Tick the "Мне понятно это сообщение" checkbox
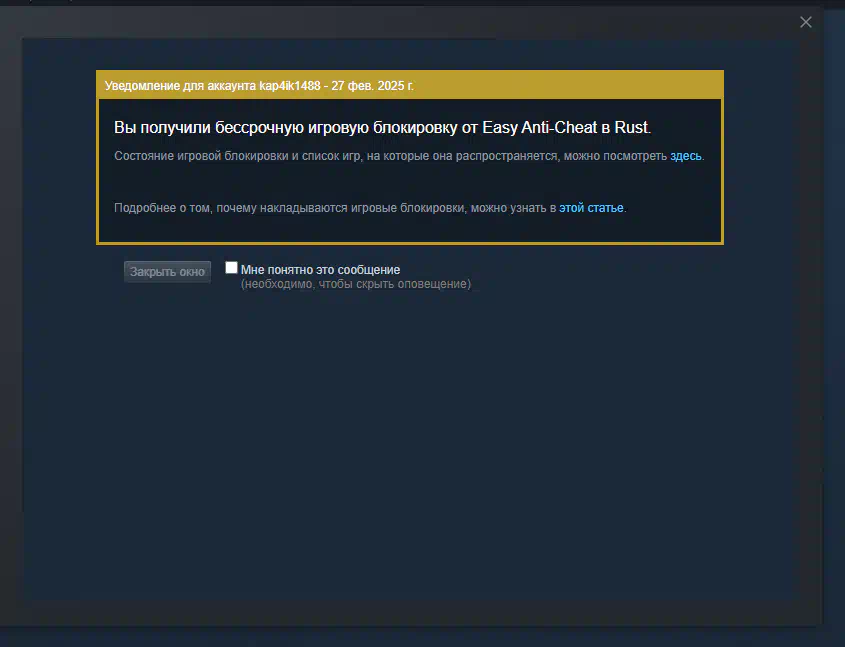This screenshot has width=845, height=647. (x=231, y=268)
